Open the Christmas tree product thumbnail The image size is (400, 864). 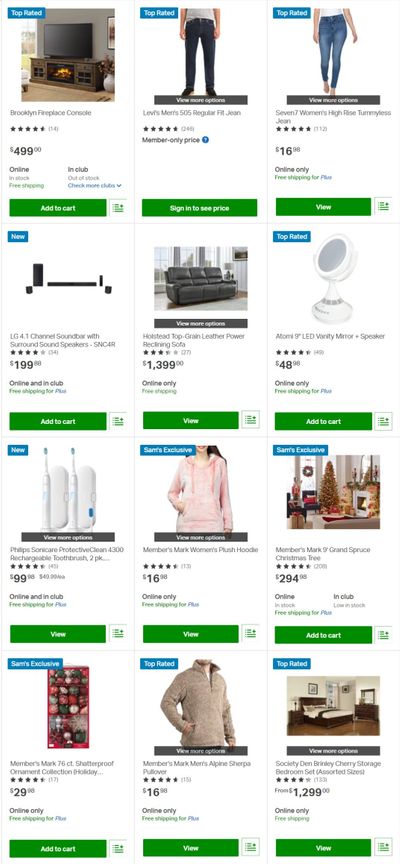(333, 492)
